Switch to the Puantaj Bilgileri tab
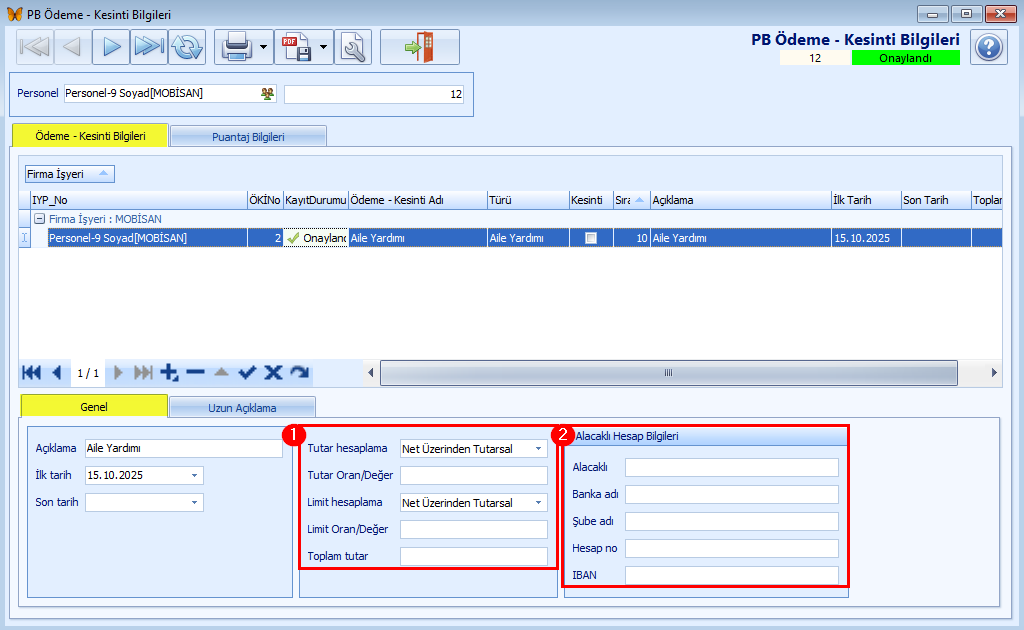The width and height of the screenshot is (1024, 630). tap(248, 136)
